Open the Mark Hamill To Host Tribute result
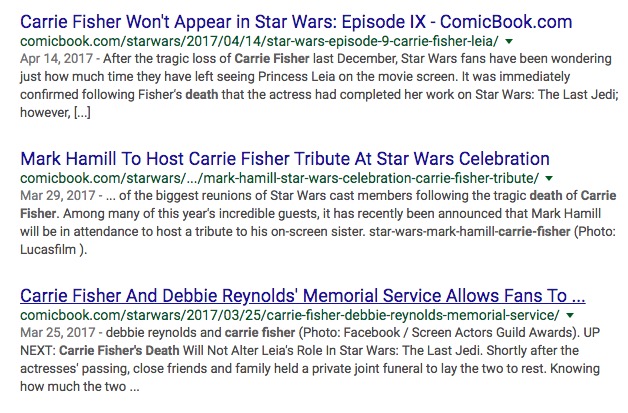Image resolution: width=628 pixels, height=413 pixels. pos(284,159)
